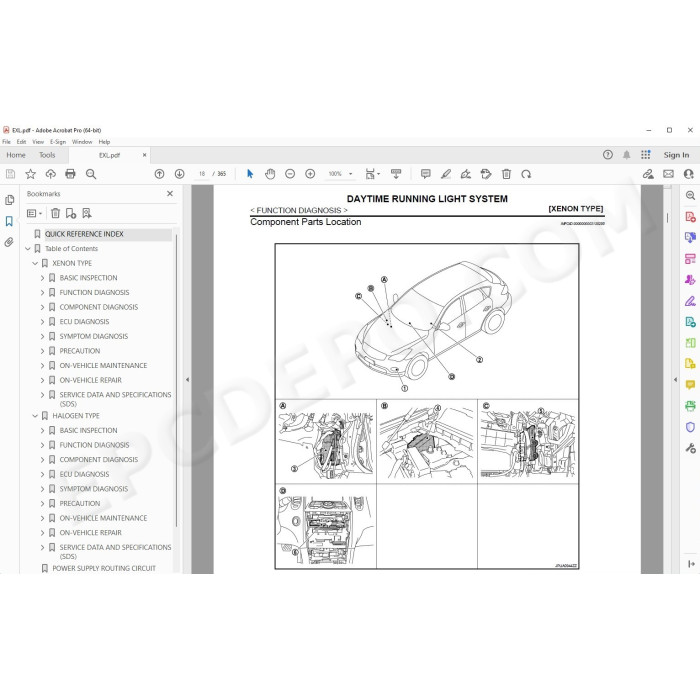Select the QUICK REFERENCE INDEX bookmark
Screen dimensions: 700x700
[84, 234]
